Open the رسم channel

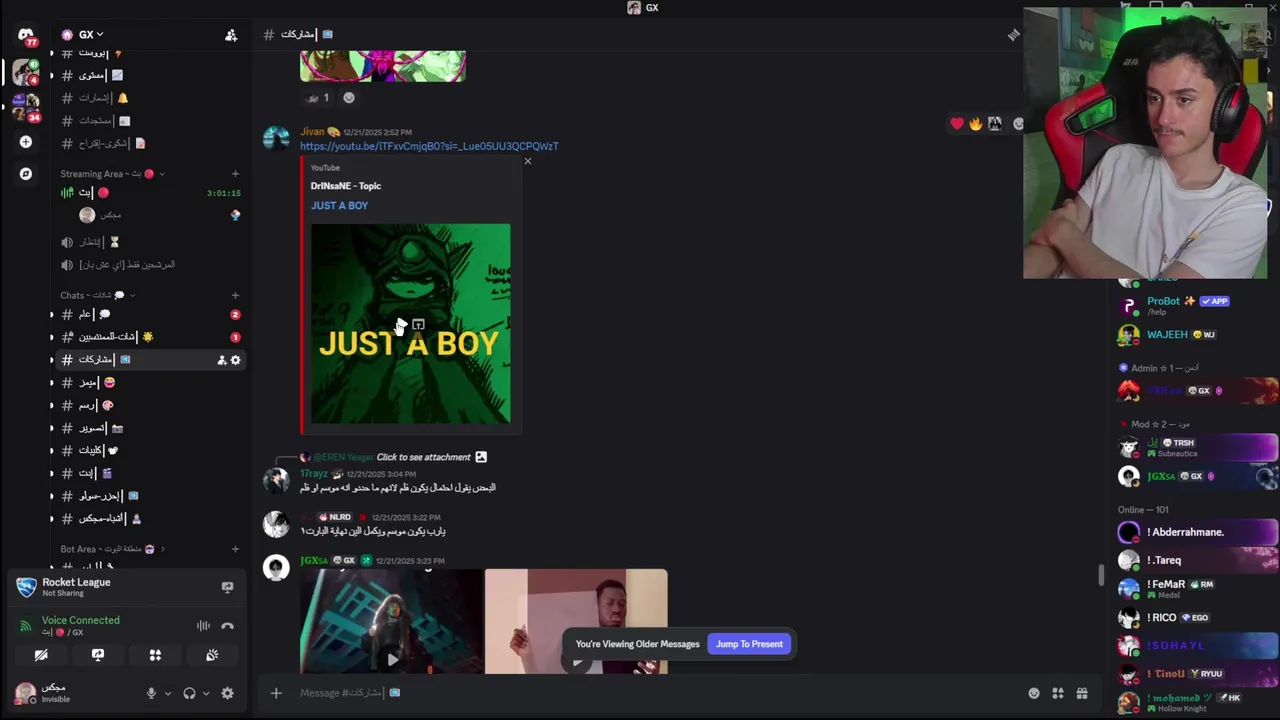pyautogui.click(x=148, y=405)
